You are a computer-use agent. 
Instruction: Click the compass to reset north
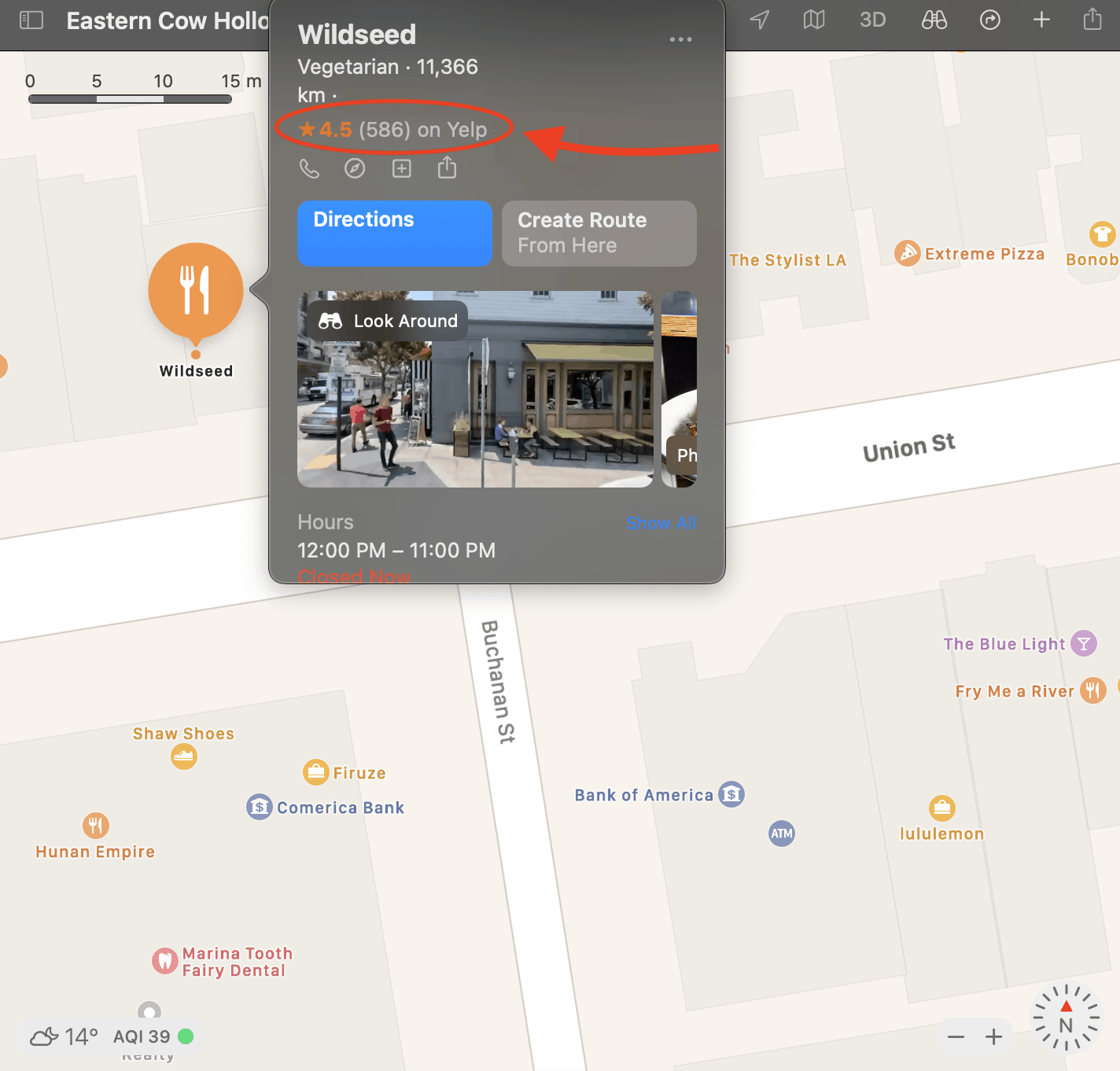[x=1066, y=1018]
